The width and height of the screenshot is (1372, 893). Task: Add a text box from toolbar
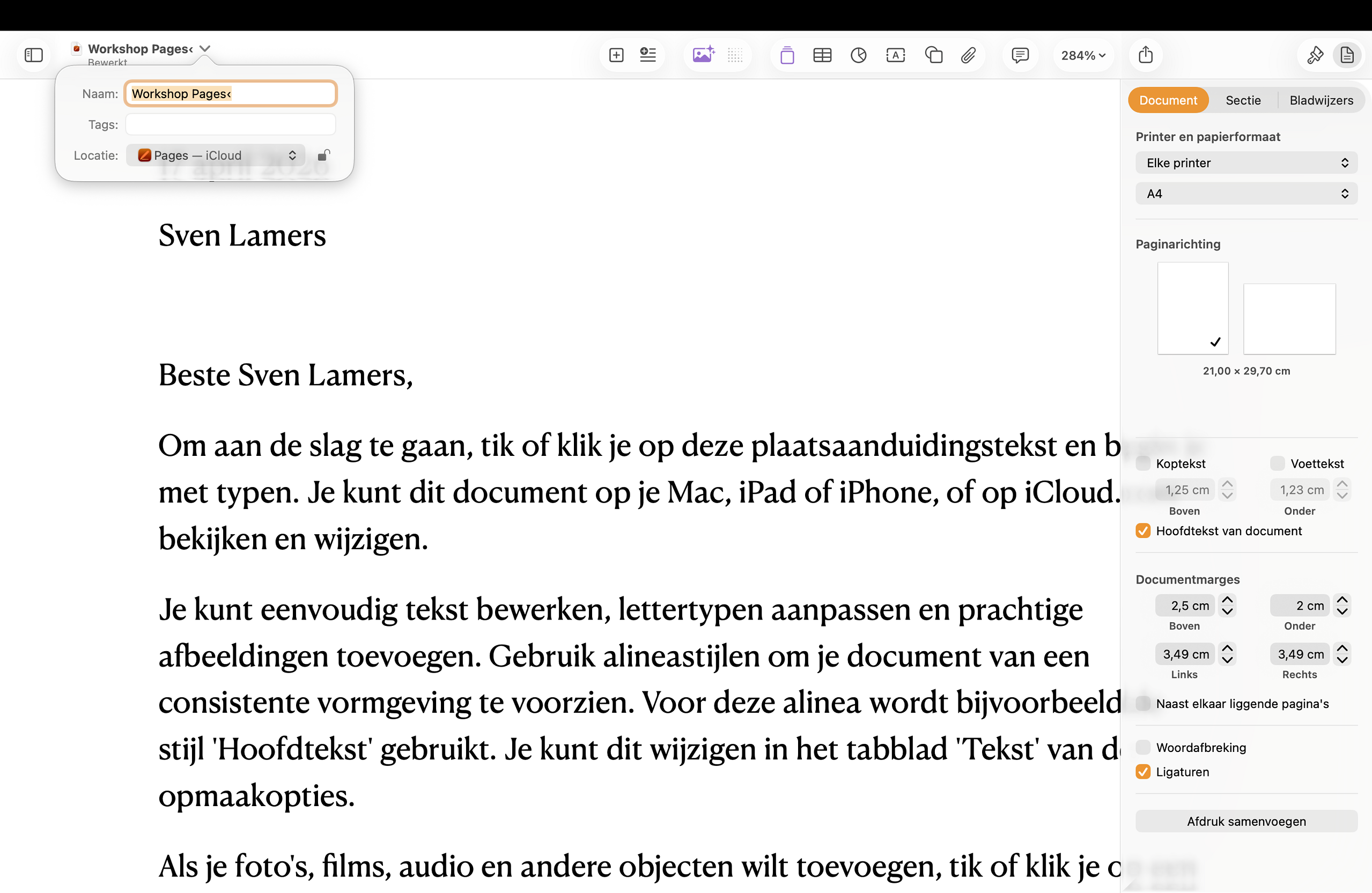pos(895,55)
